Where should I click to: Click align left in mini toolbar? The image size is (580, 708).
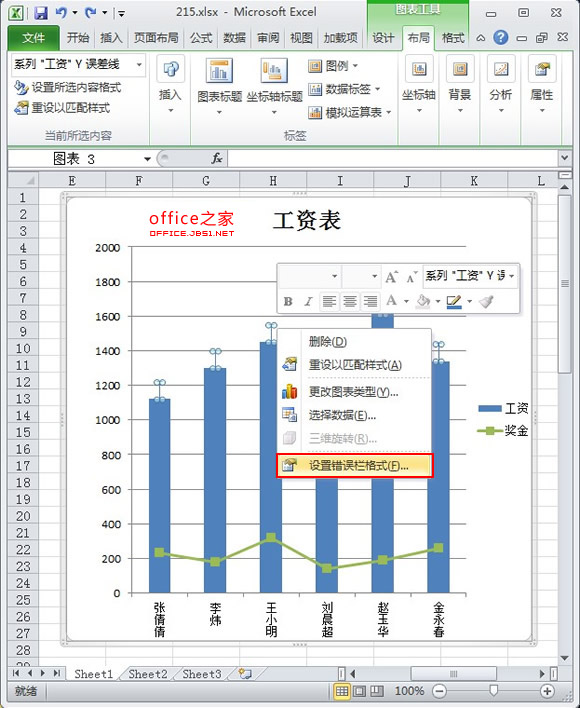tap(329, 301)
